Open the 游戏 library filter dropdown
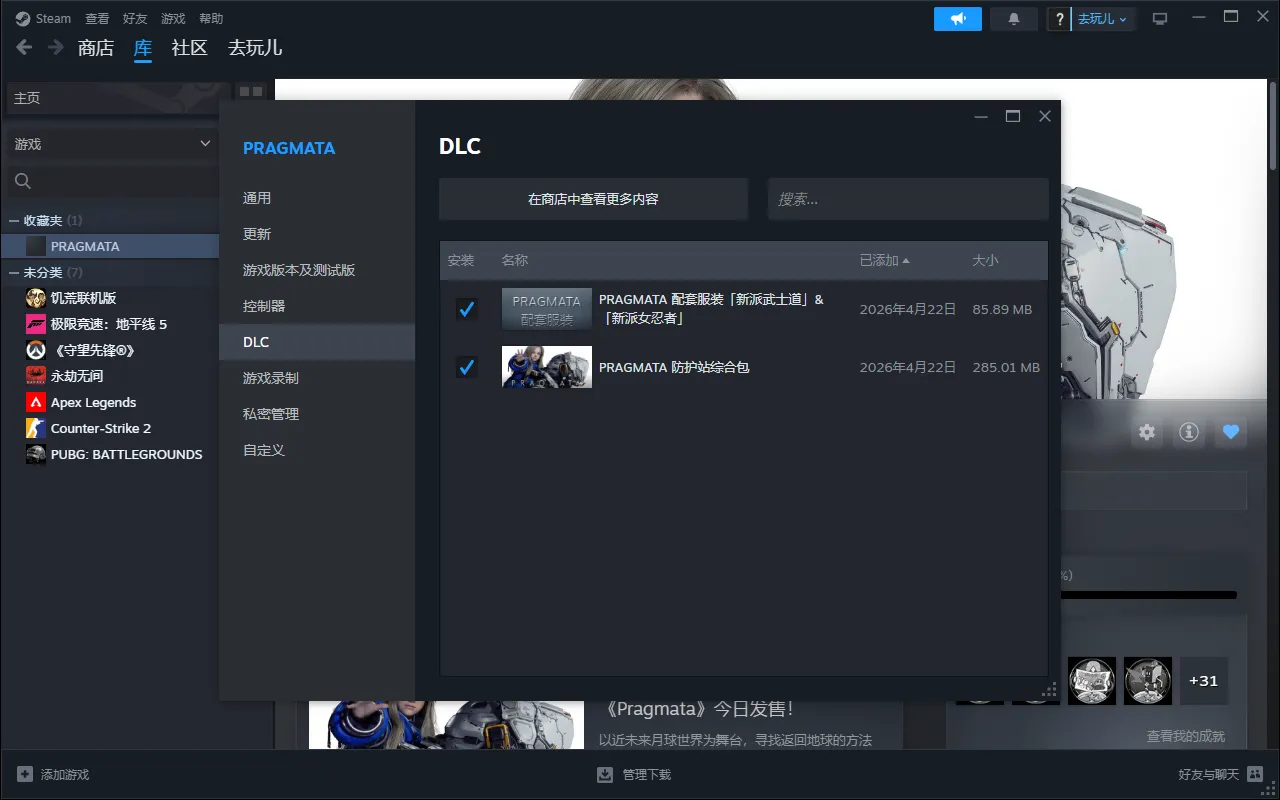1280x800 pixels. point(111,144)
